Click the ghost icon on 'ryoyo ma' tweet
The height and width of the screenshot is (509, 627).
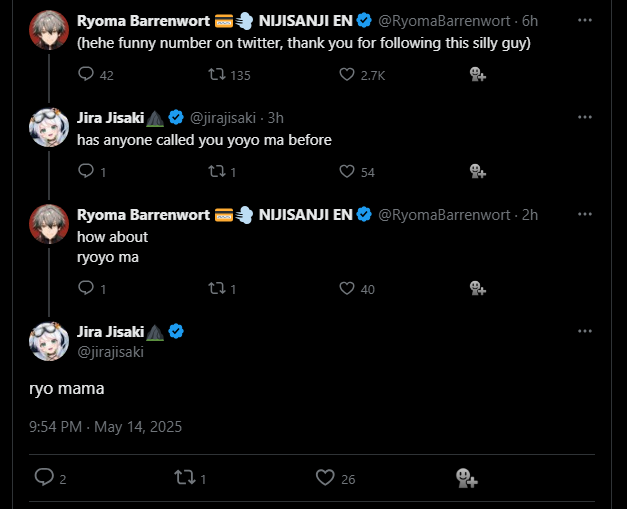pyautogui.click(x=477, y=288)
